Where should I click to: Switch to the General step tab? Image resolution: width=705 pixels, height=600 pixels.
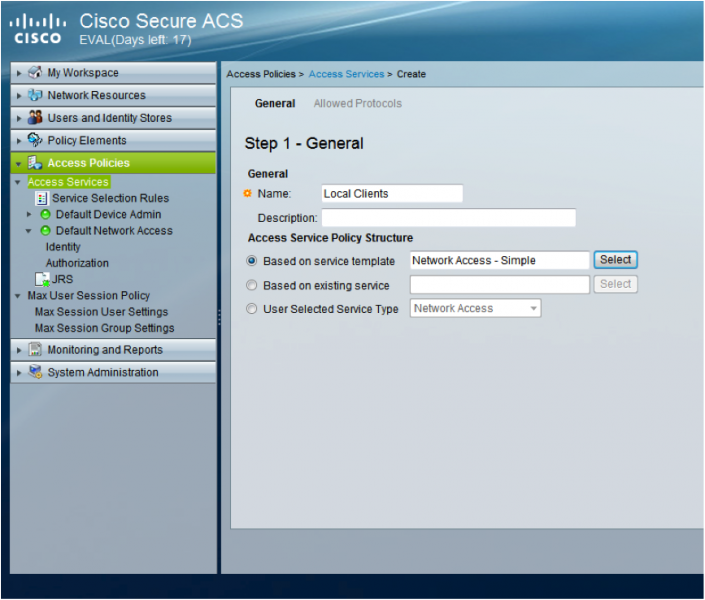coord(275,103)
